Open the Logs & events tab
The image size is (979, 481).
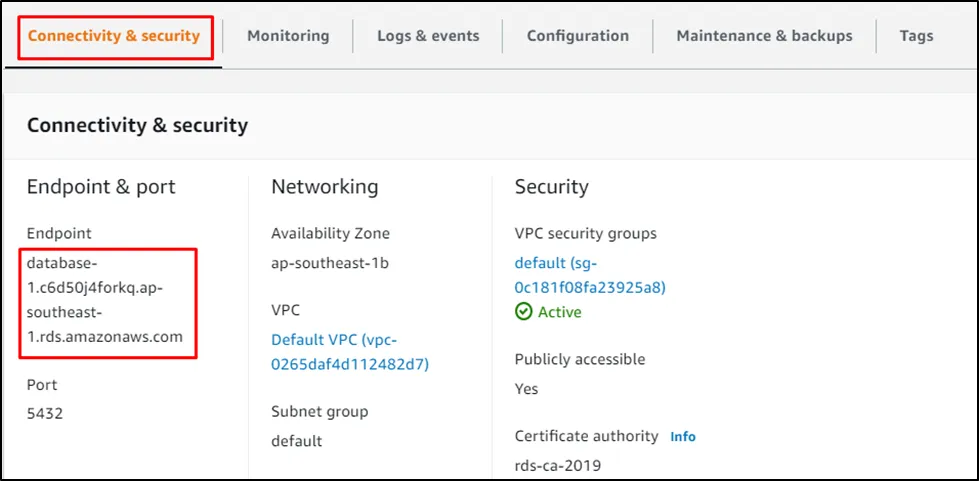pyautogui.click(x=428, y=36)
